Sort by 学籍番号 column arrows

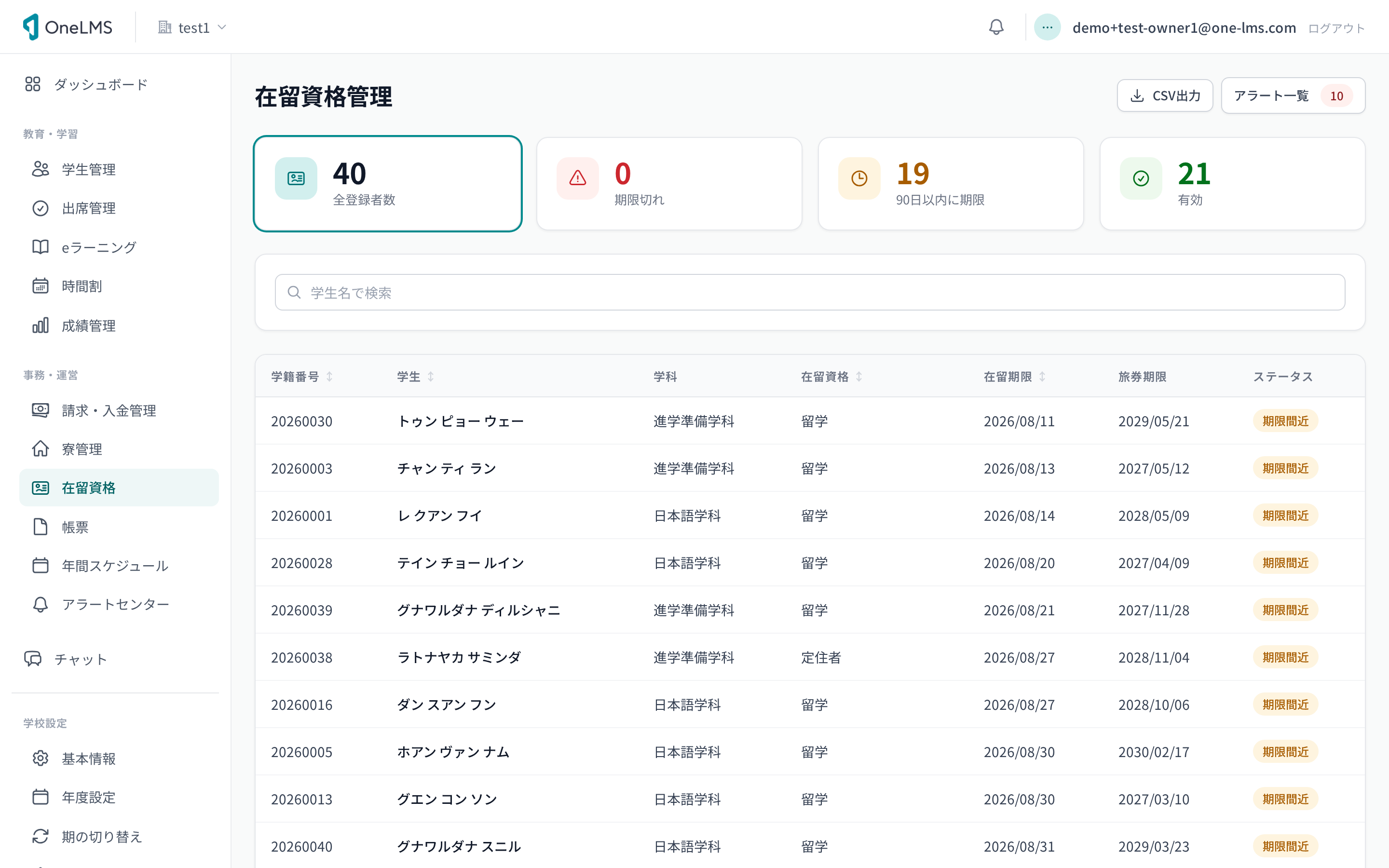pos(329,377)
